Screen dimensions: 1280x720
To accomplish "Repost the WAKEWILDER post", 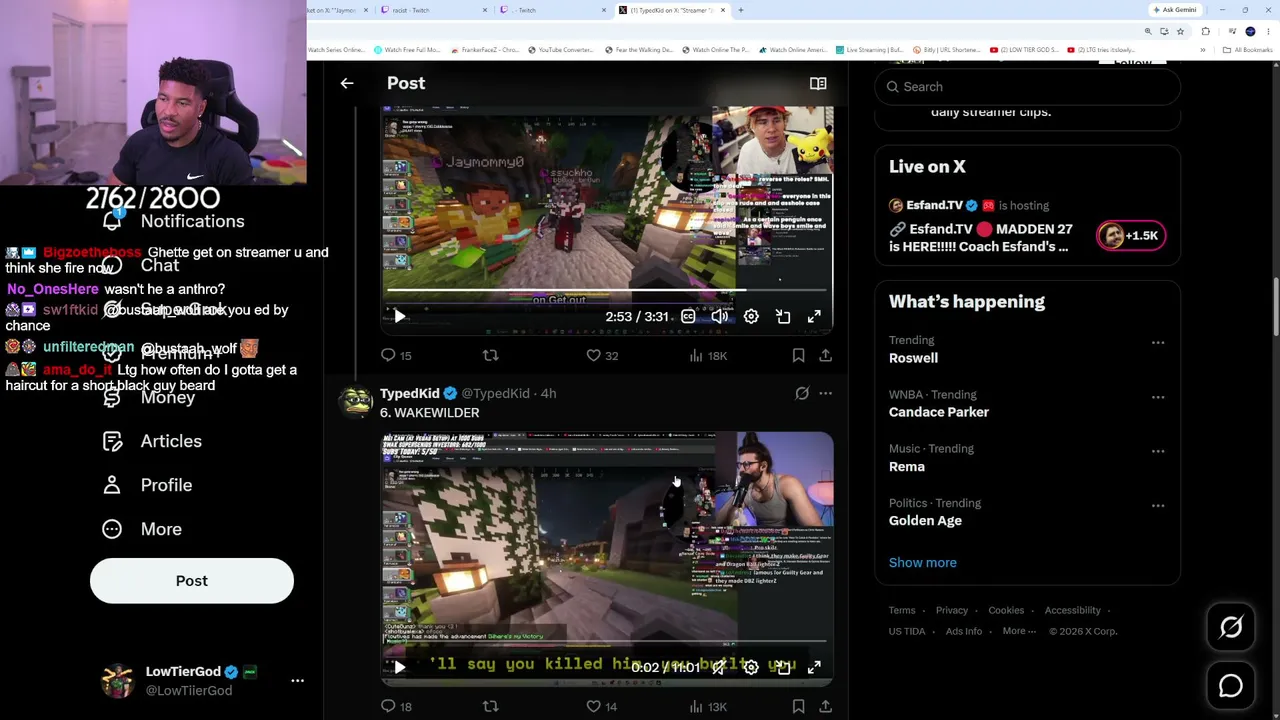I will click(x=490, y=706).
